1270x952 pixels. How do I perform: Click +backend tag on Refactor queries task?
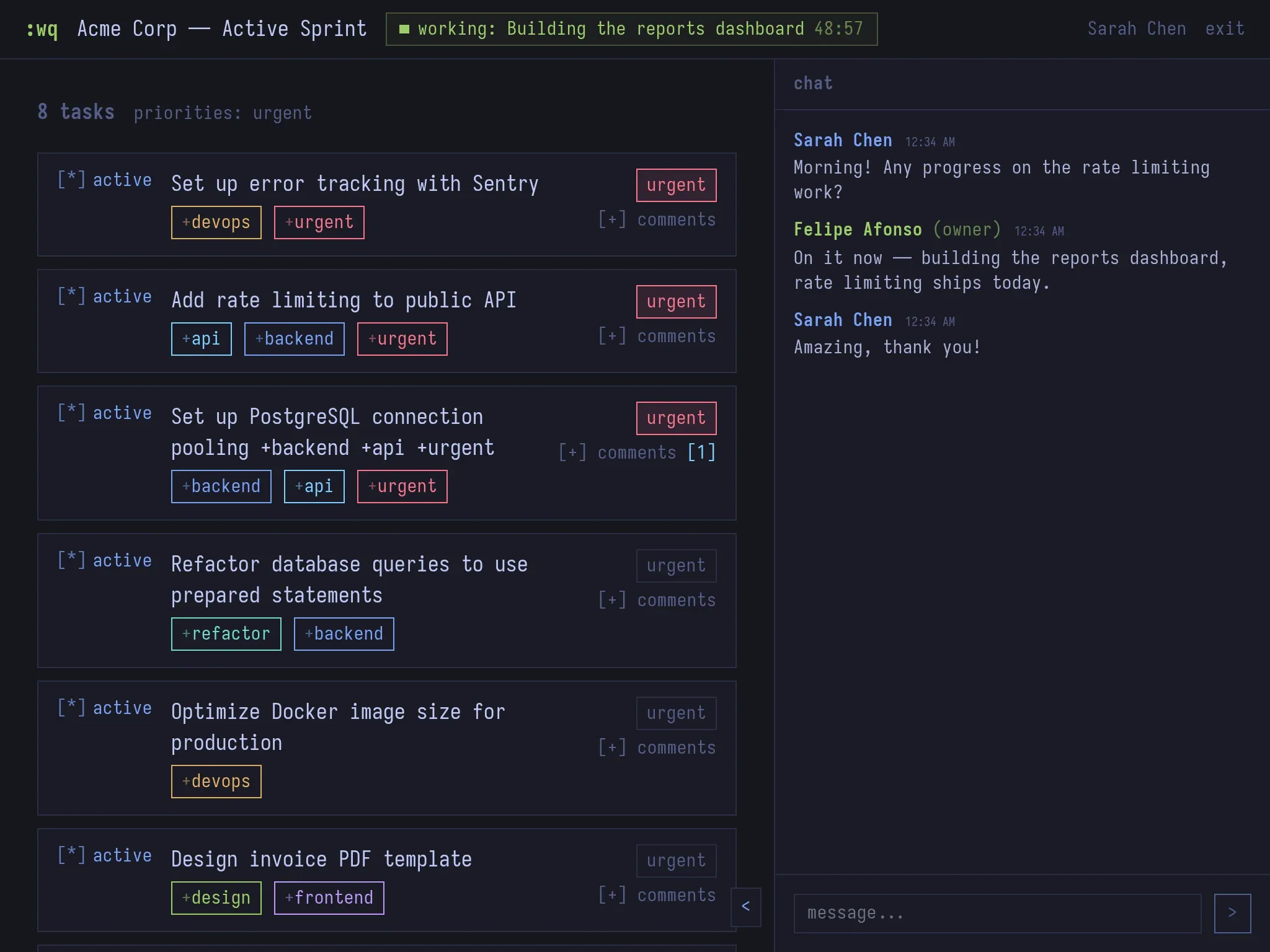tap(344, 634)
